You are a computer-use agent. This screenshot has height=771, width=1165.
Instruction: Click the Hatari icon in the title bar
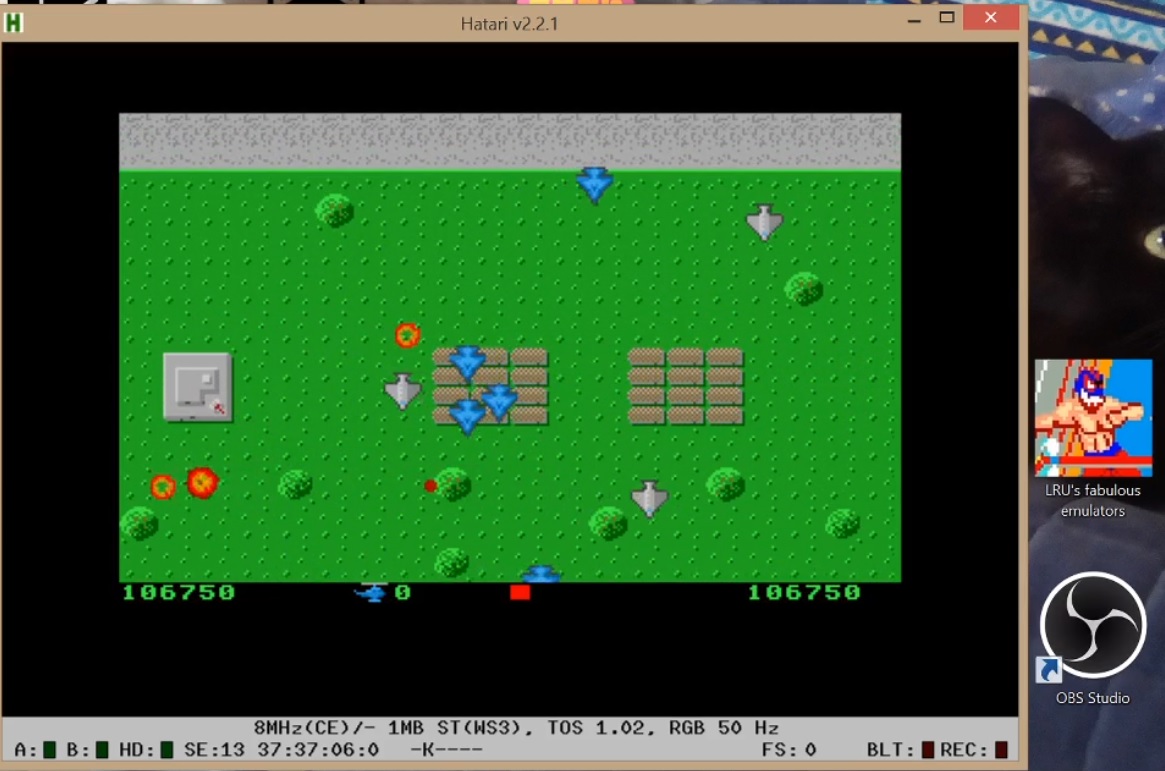14,22
